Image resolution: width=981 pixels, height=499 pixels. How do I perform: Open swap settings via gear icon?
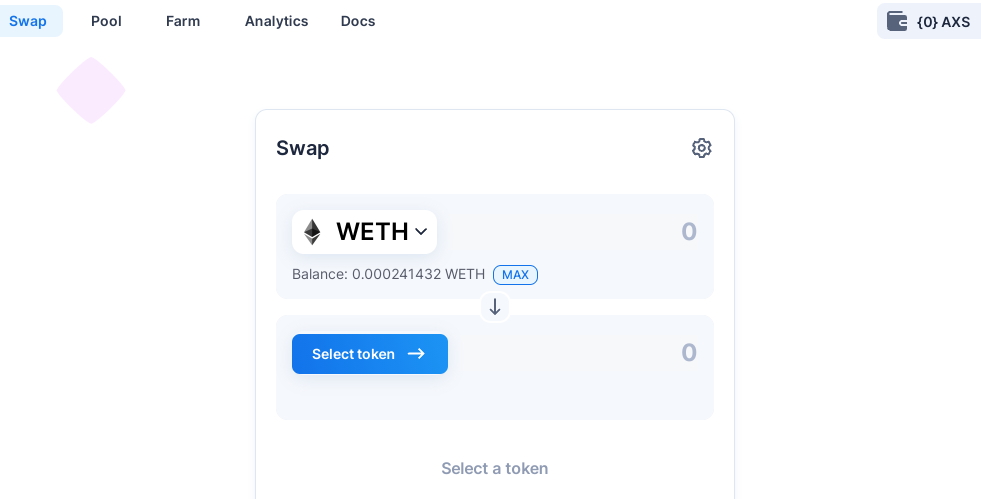pos(701,148)
